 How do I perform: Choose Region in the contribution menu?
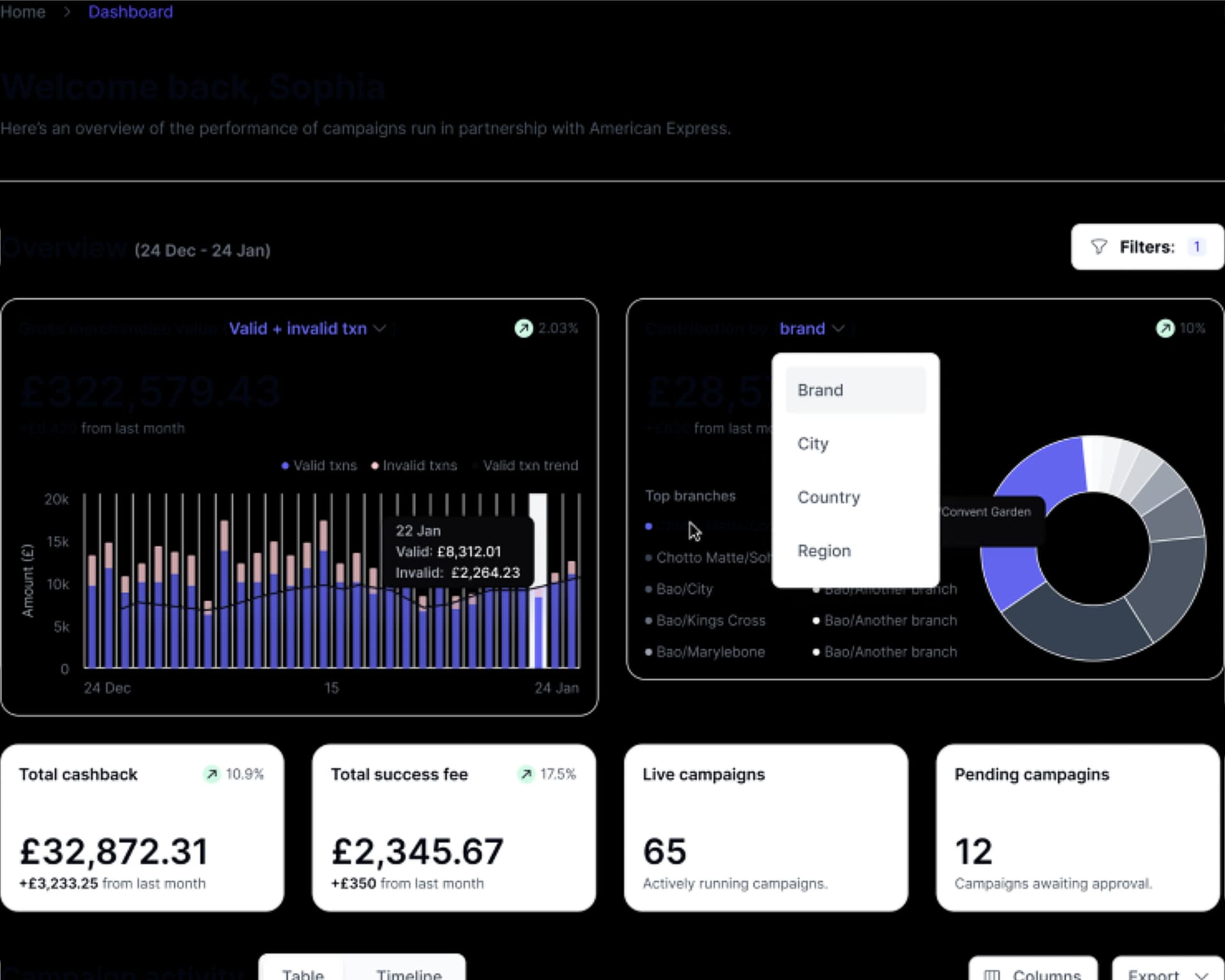pyautogui.click(x=824, y=551)
